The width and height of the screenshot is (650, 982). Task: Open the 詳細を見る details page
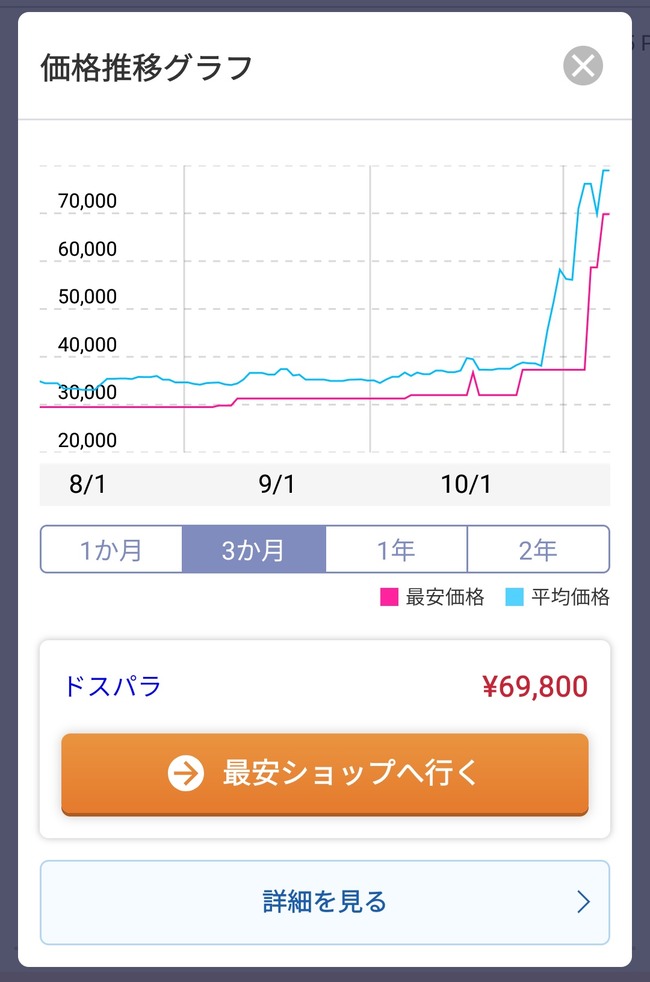click(325, 901)
